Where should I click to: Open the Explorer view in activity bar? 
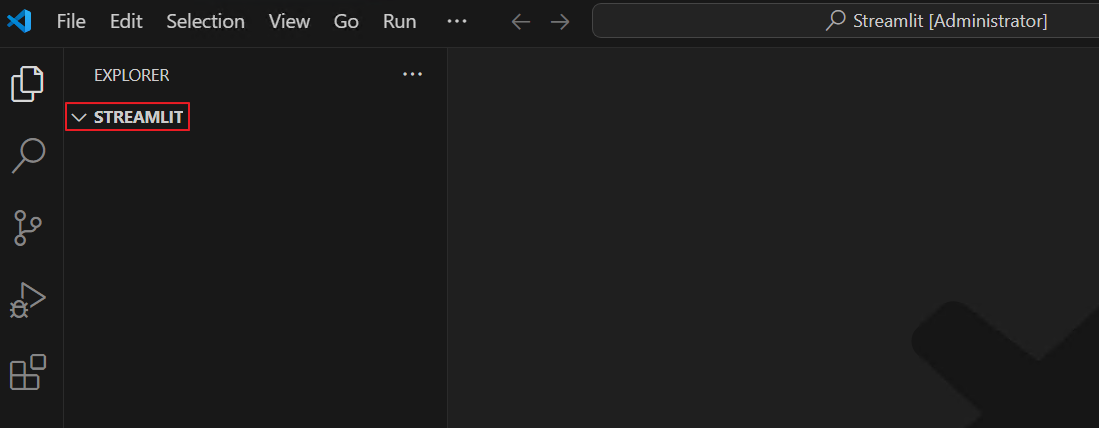[x=28, y=83]
